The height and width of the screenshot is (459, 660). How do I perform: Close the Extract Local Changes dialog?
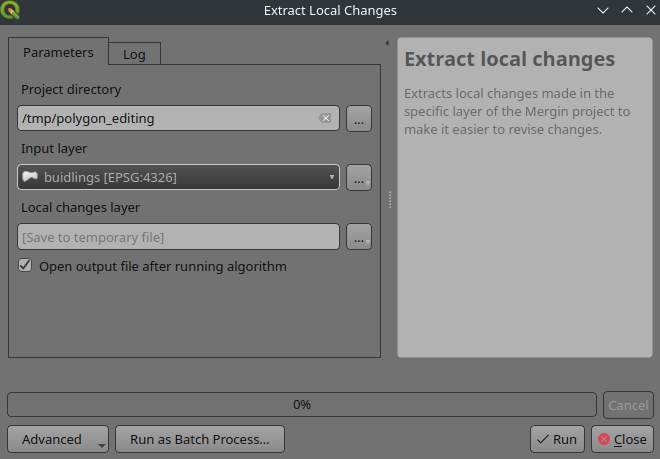click(622, 439)
